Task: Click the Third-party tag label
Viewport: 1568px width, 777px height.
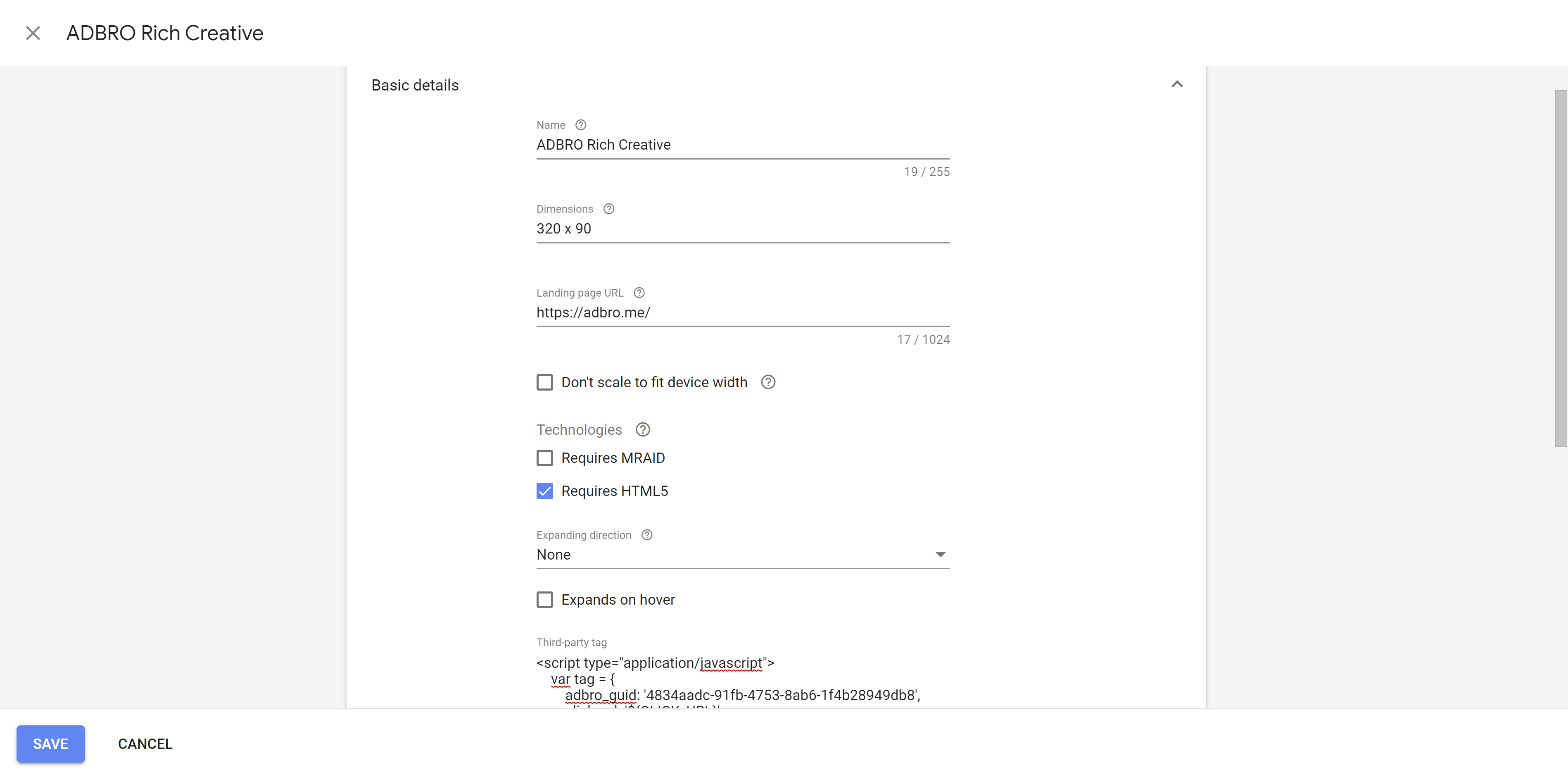Action: pos(572,642)
